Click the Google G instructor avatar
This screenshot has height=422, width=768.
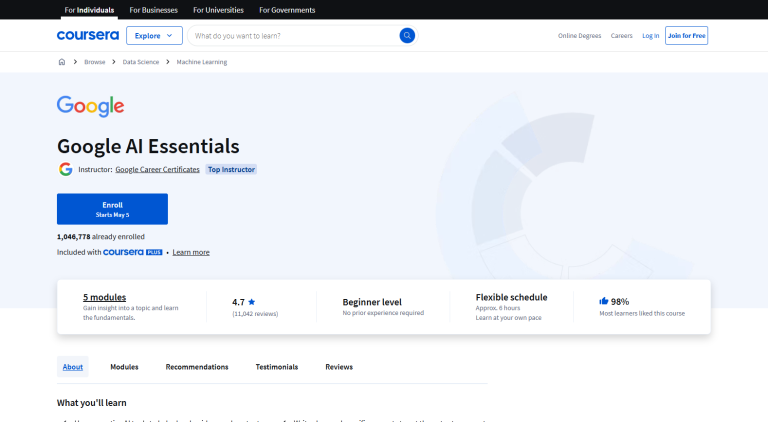[x=66, y=169]
